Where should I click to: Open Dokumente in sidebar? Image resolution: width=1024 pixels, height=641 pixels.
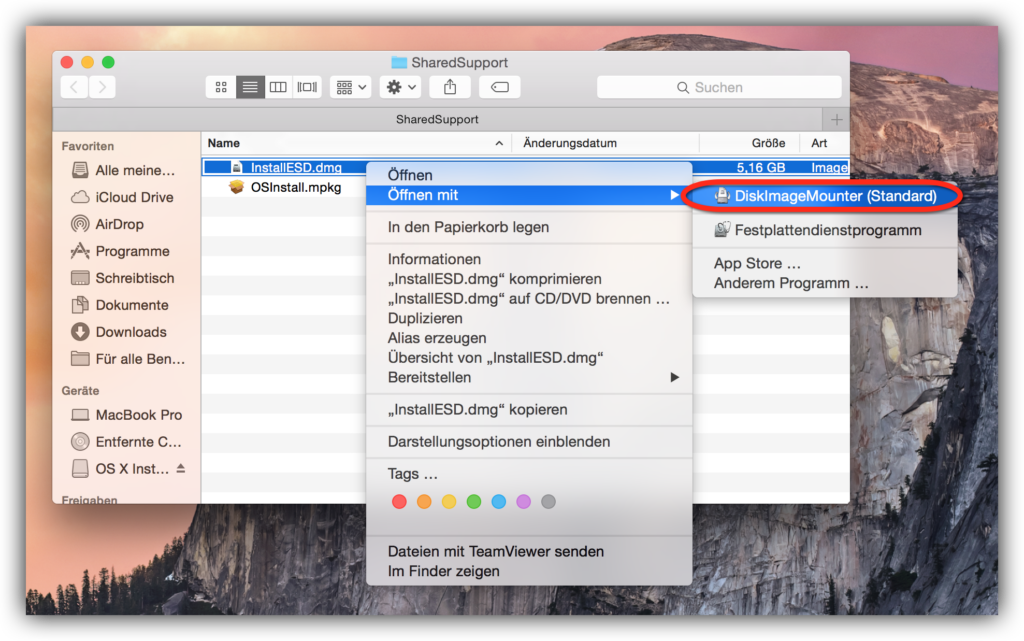tap(120, 305)
